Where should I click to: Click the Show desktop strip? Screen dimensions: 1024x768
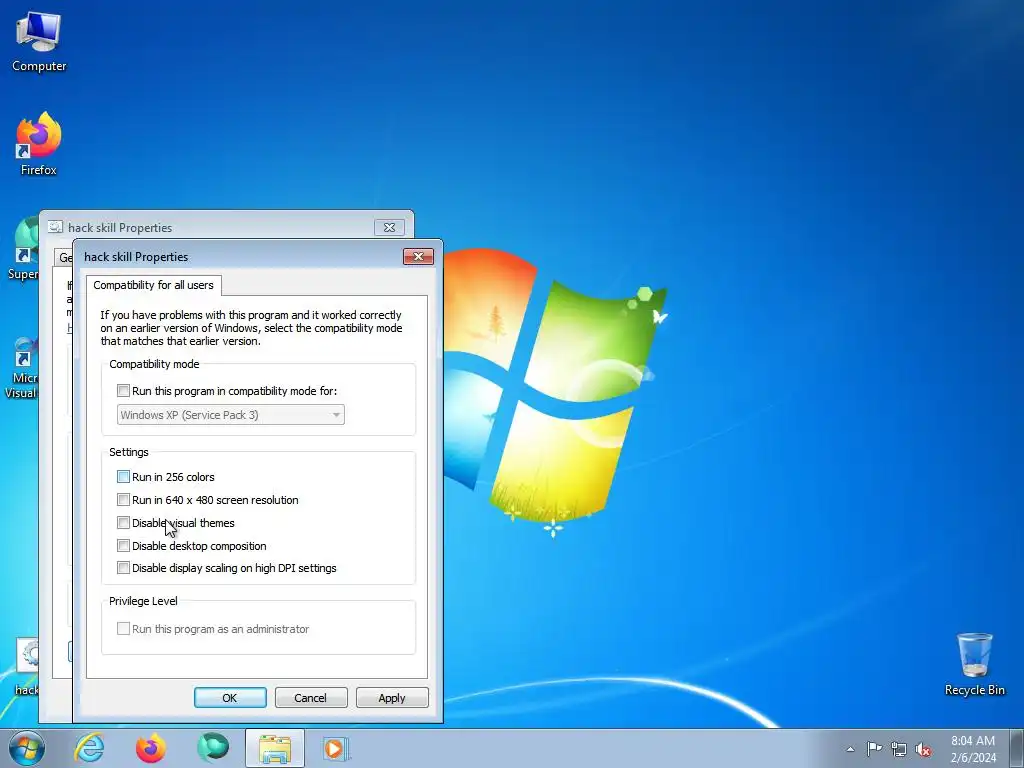1017,748
